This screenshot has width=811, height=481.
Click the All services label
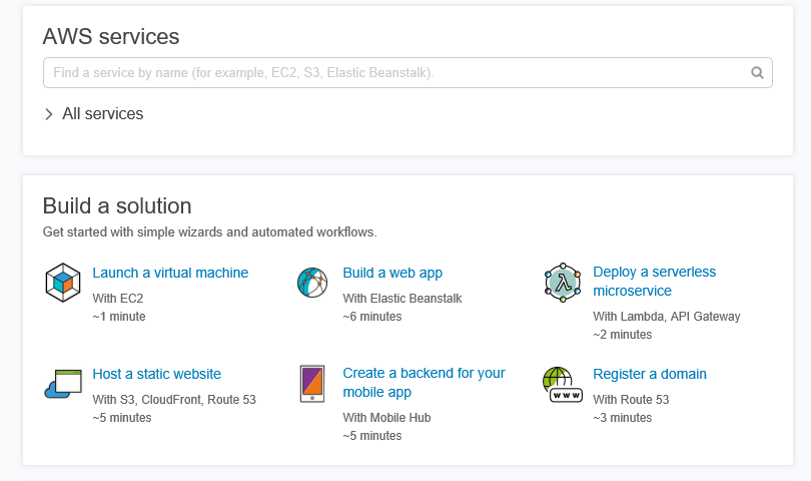click(x=103, y=114)
